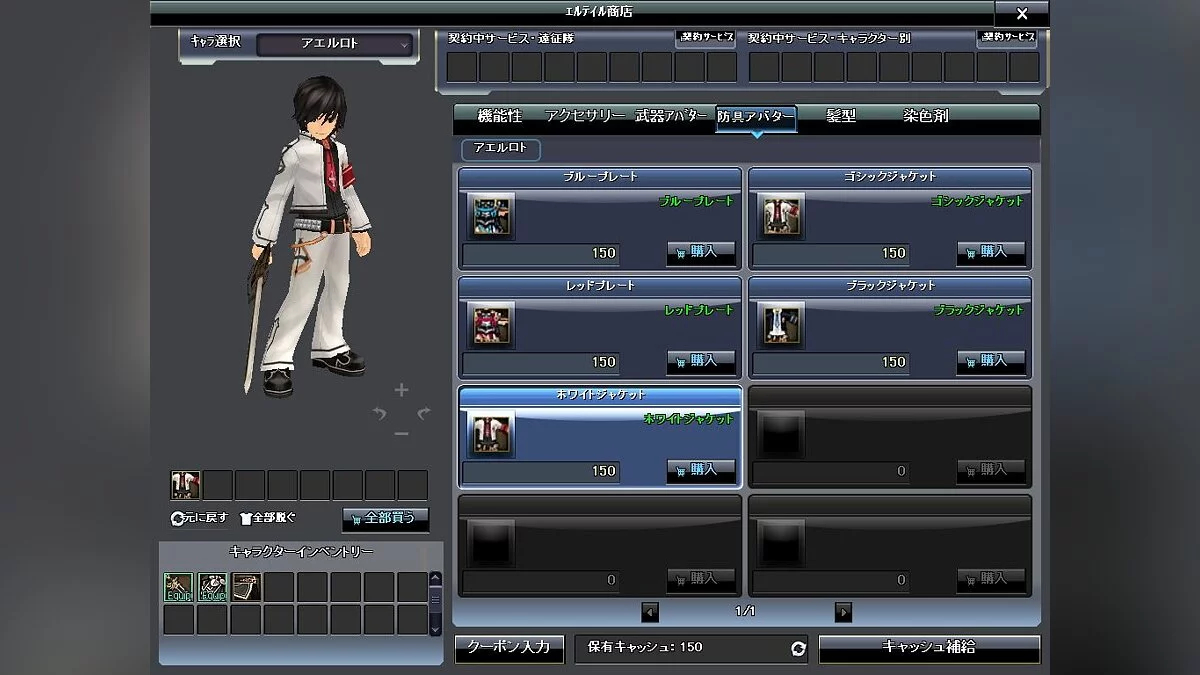Click the first キャラクター別 contract service slot
The image size is (1200, 675).
(x=764, y=67)
